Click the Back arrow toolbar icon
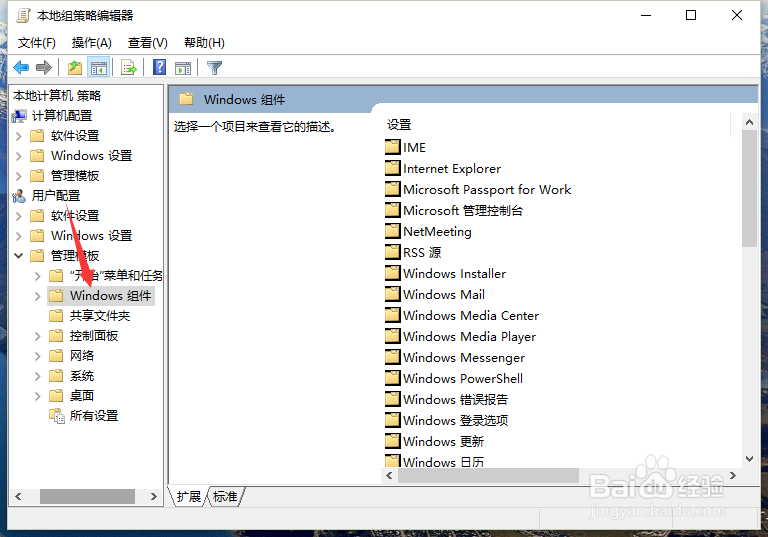This screenshot has width=768, height=537. (21, 67)
